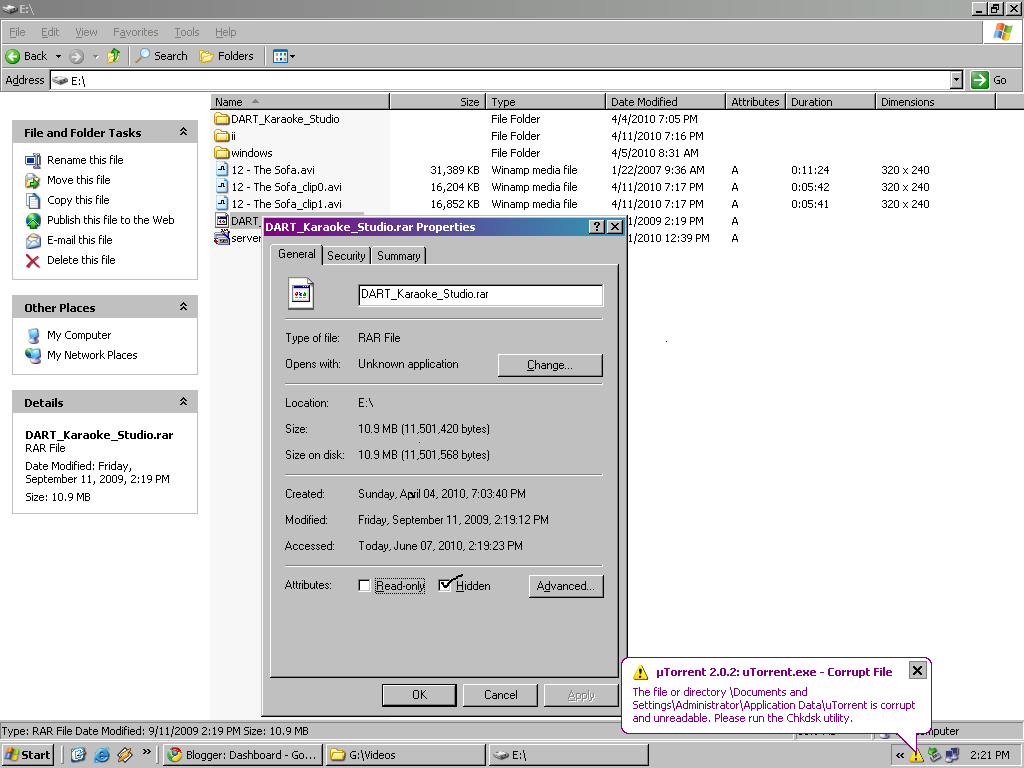Open the Help menu
This screenshot has width=1024, height=768.
click(225, 32)
